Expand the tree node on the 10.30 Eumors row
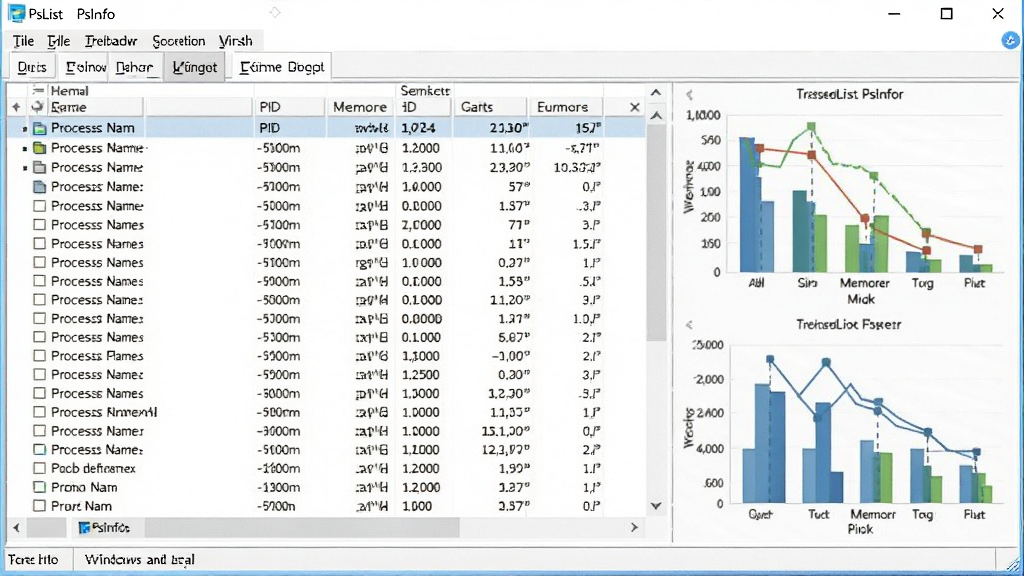The width and height of the screenshot is (1024, 576). click(x=25, y=168)
